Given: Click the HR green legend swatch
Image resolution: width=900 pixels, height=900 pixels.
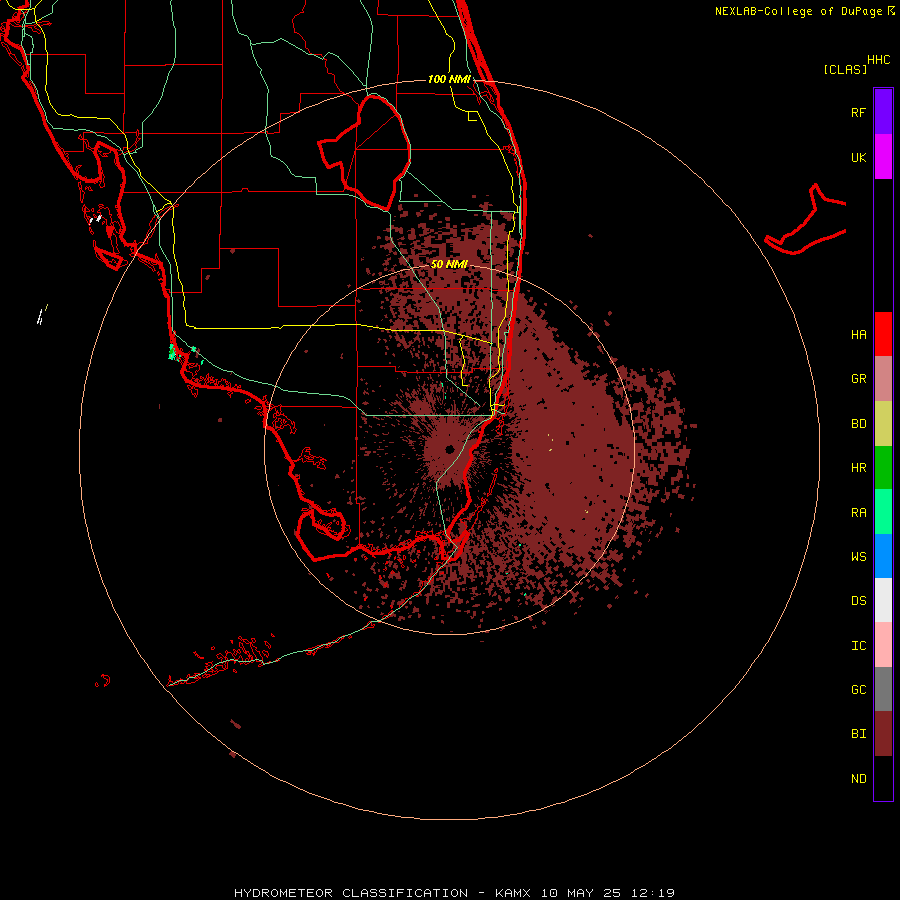Looking at the screenshot, I should [x=883, y=468].
